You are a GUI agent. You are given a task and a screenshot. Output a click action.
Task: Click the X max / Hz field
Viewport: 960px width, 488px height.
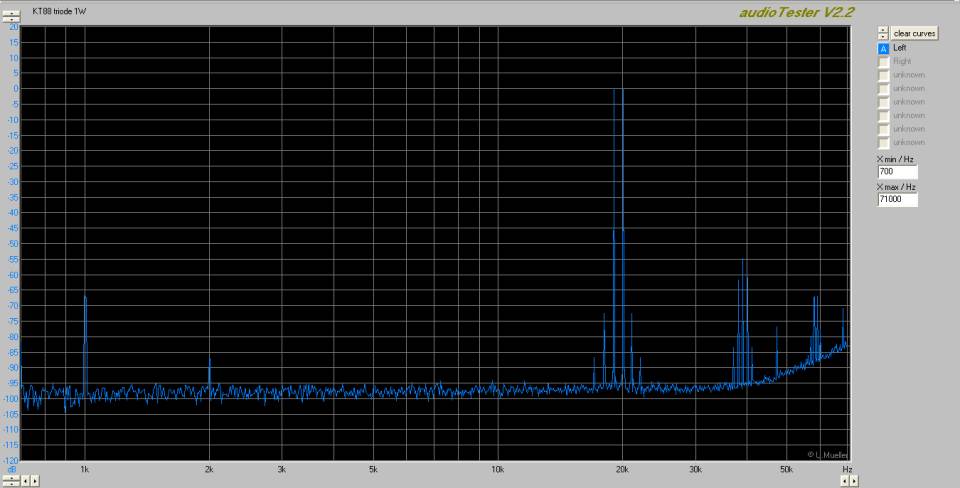coord(897,200)
